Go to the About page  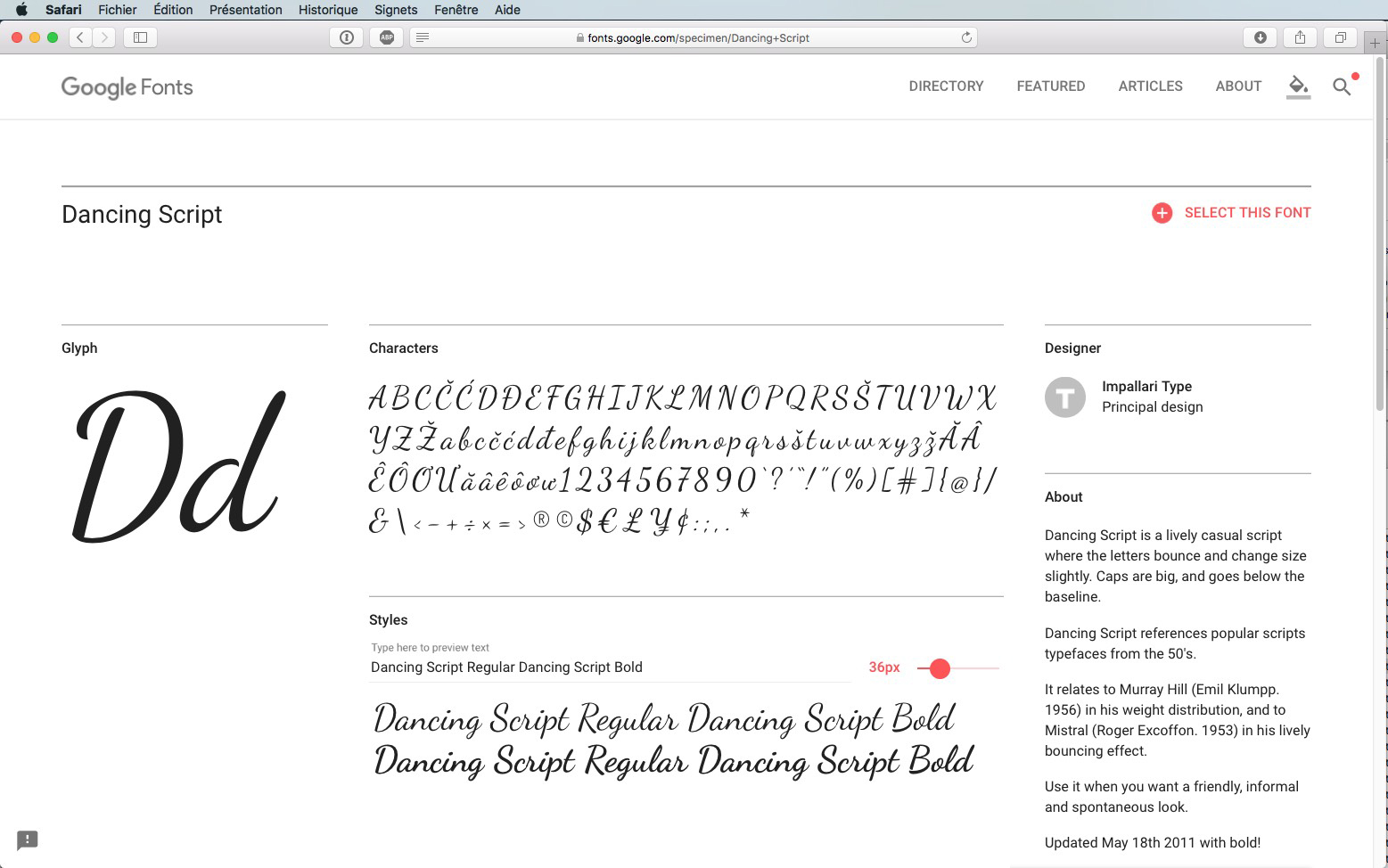point(1238,86)
